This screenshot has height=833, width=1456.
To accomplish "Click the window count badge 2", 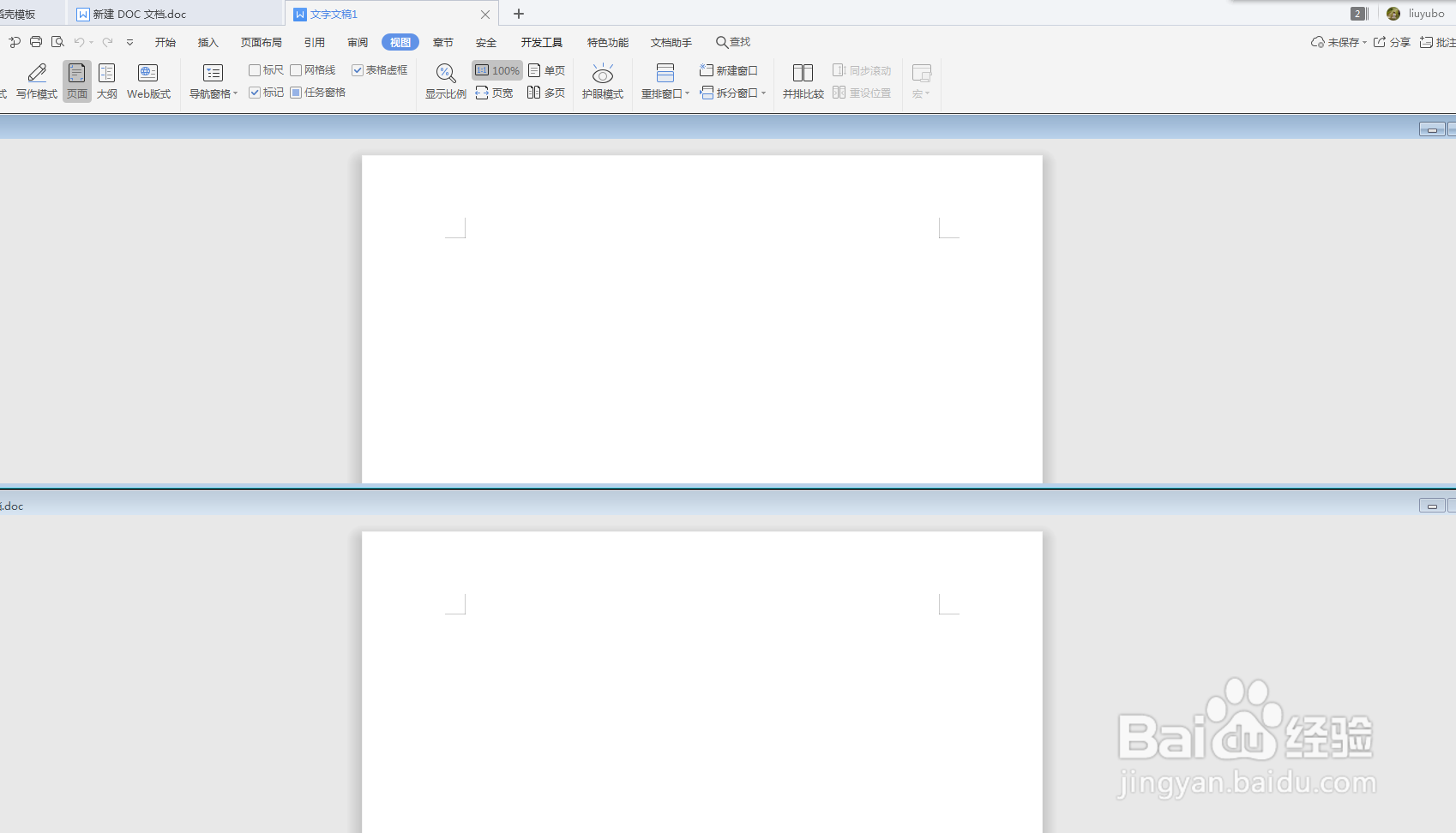I will pyautogui.click(x=1357, y=14).
